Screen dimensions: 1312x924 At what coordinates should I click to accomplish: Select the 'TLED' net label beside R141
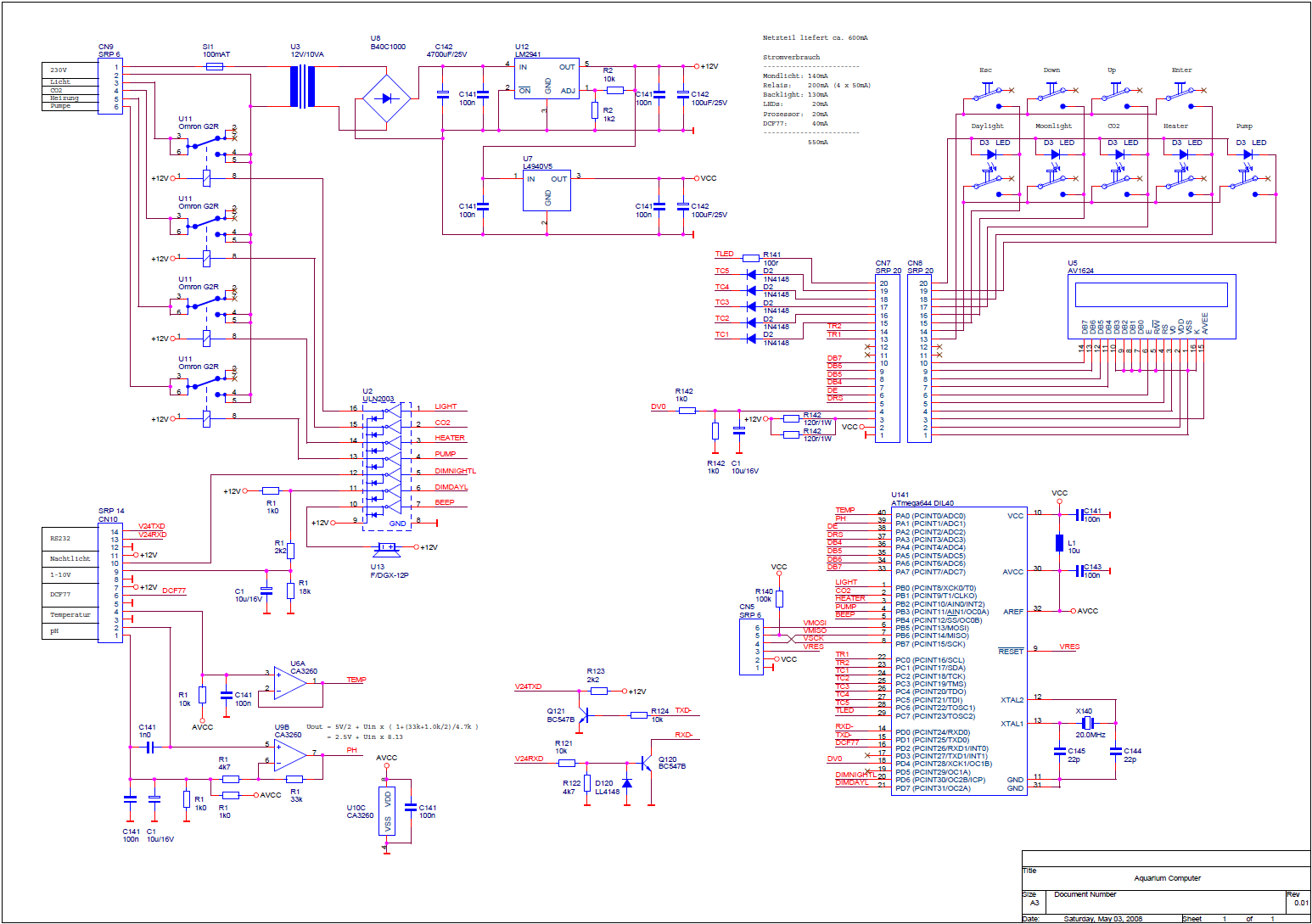coord(724,254)
